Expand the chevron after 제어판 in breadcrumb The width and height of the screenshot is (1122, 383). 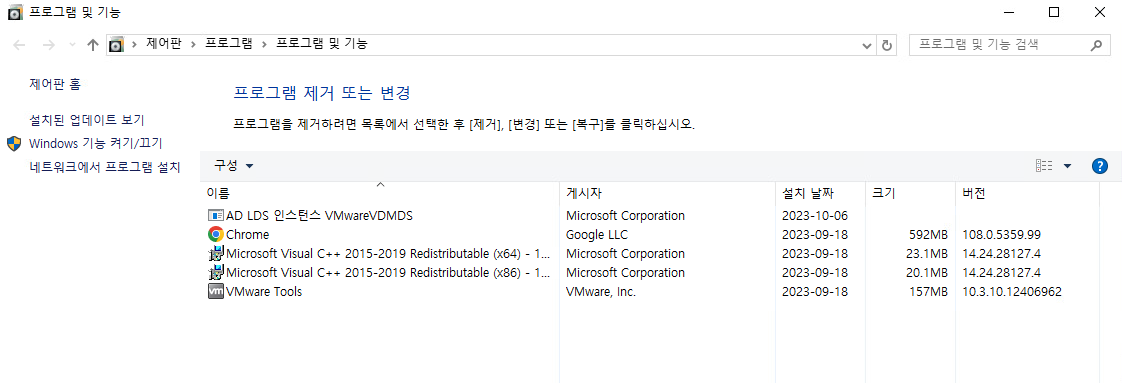(193, 44)
